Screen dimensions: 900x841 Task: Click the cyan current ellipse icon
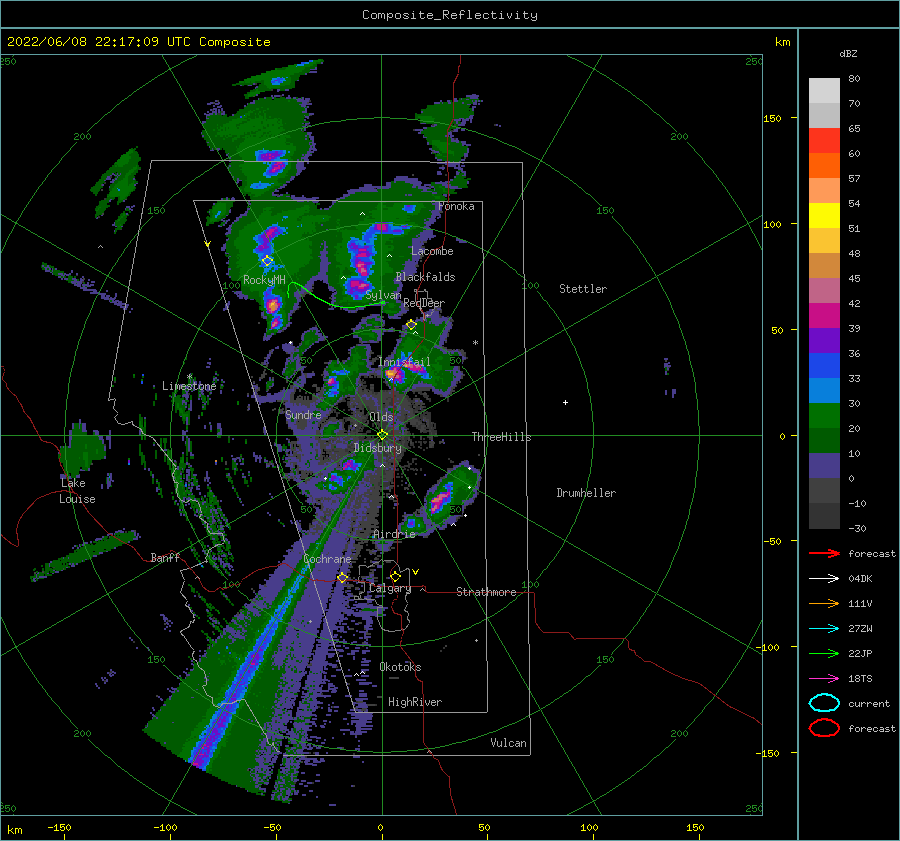[824, 703]
